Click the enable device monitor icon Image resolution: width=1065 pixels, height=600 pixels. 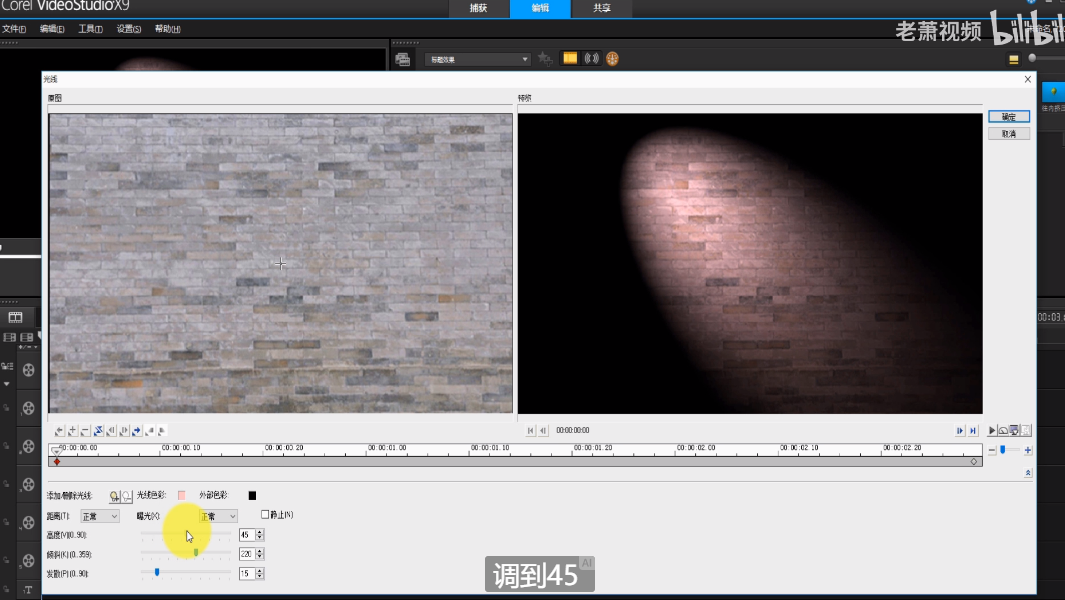[1014, 431]
